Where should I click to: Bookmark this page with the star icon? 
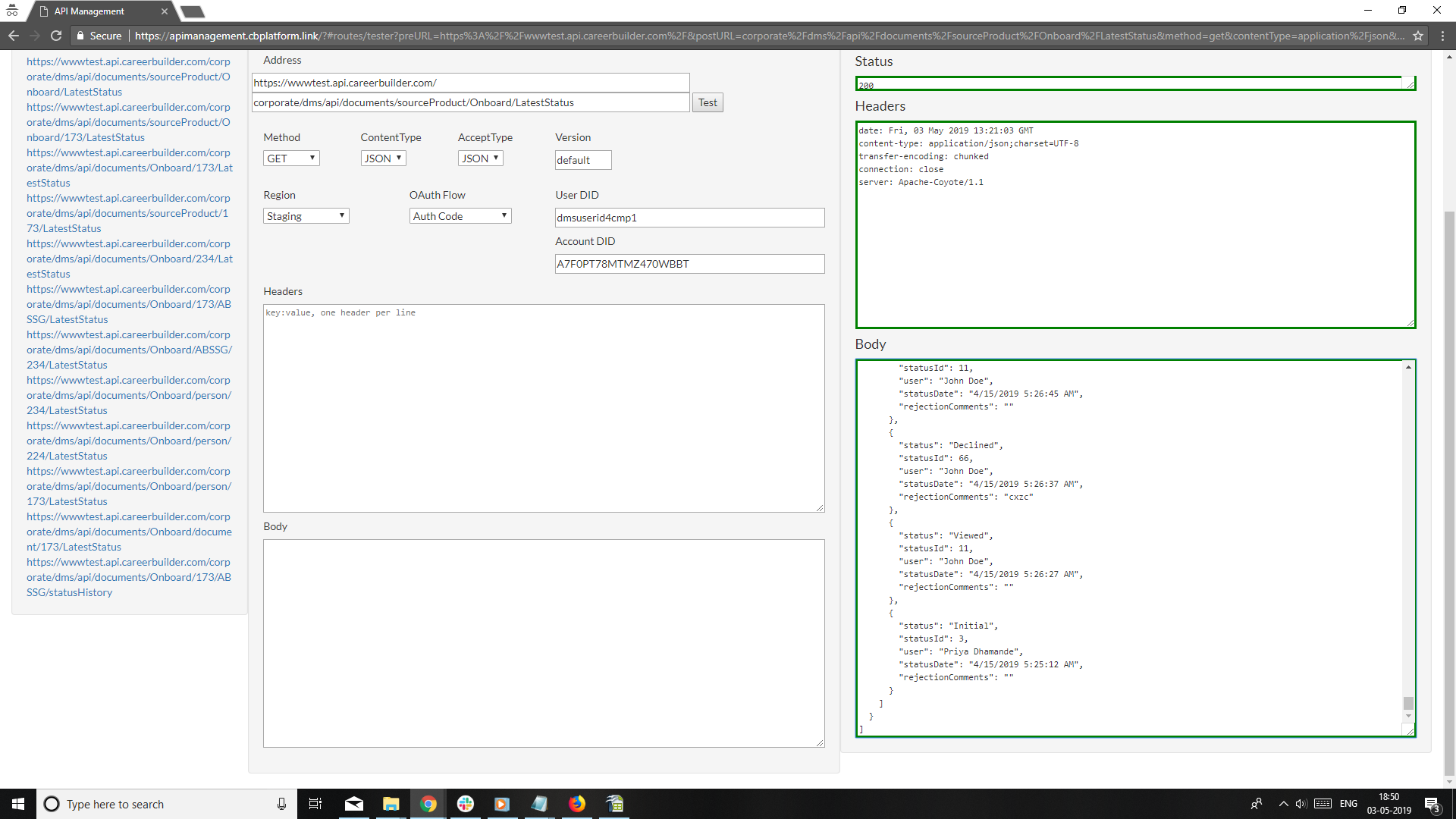coord(1418,36)
